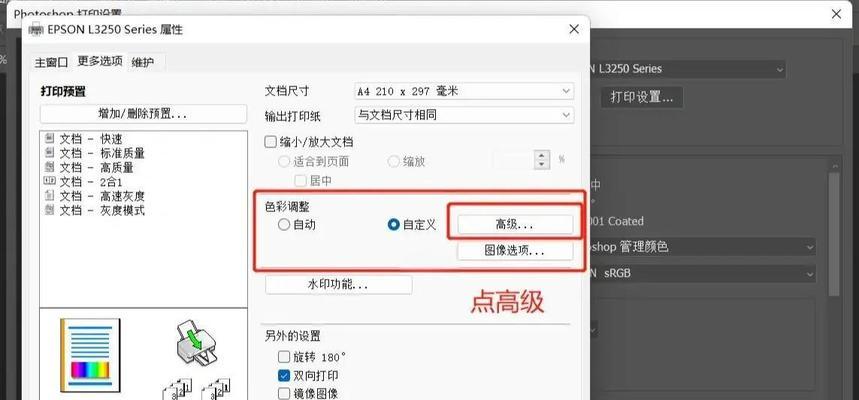Image resolution: width=859 pixels, height=400 pixels.
Task: Close the Photoshop print settings window
Action: coord(836,14)
